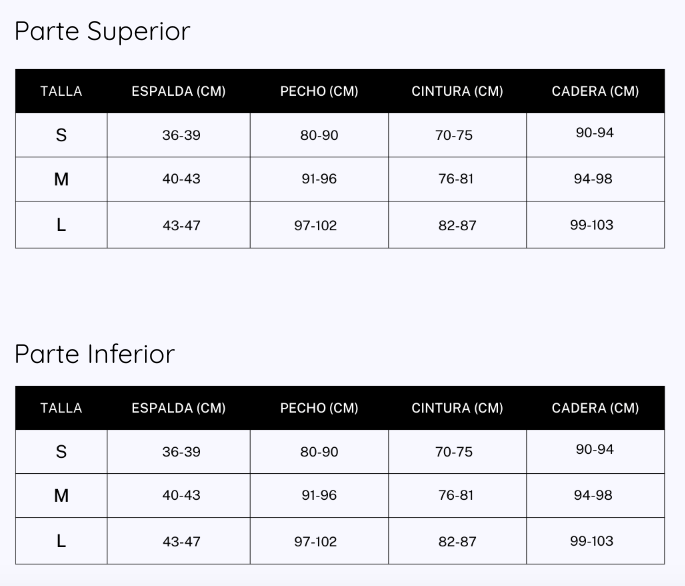Click the Parte Superior heading
The height and width of the screenshot is (586, 685).
(x=102, y=32)
